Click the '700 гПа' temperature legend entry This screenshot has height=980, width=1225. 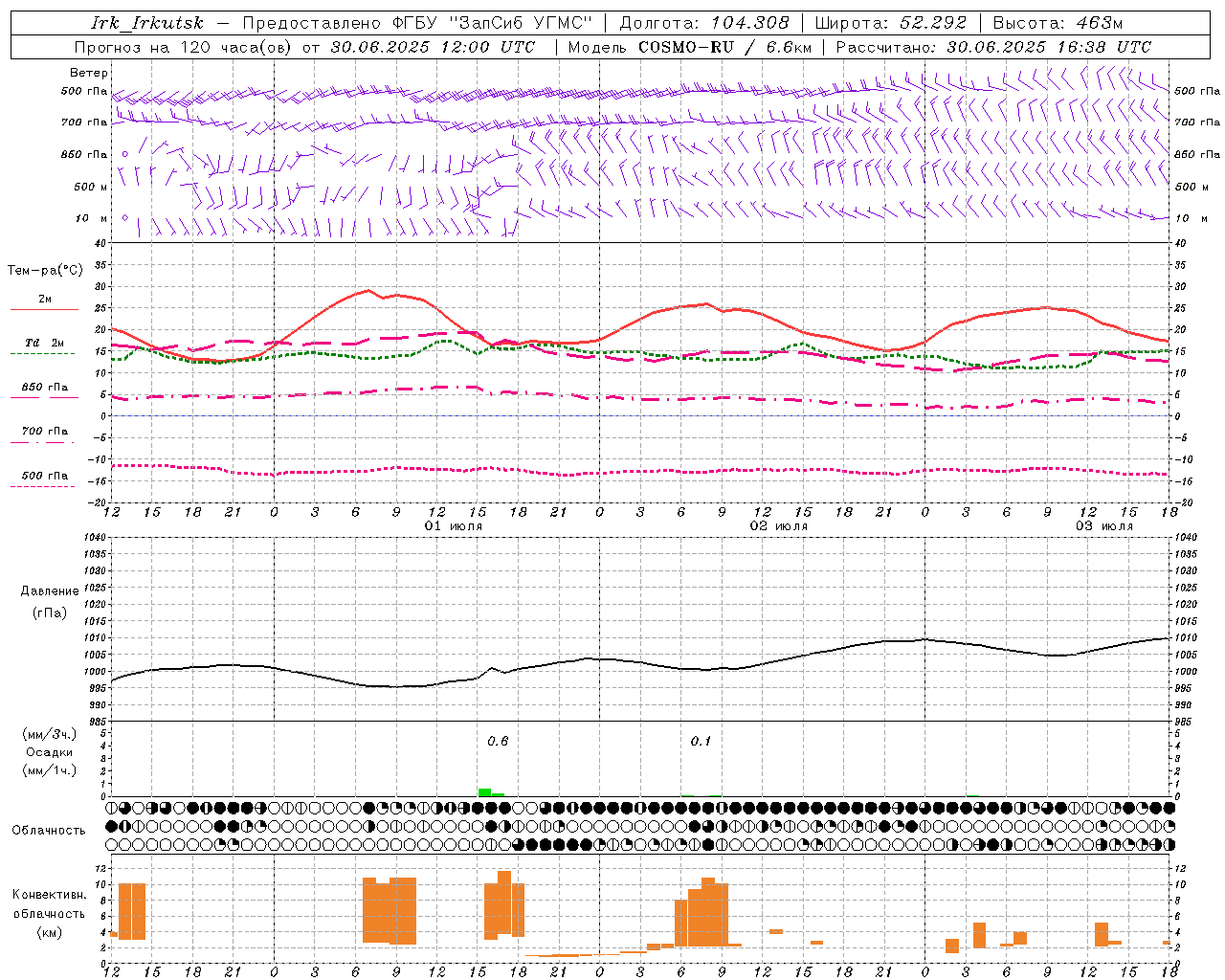pyautogui.click(x=45, y=431)
